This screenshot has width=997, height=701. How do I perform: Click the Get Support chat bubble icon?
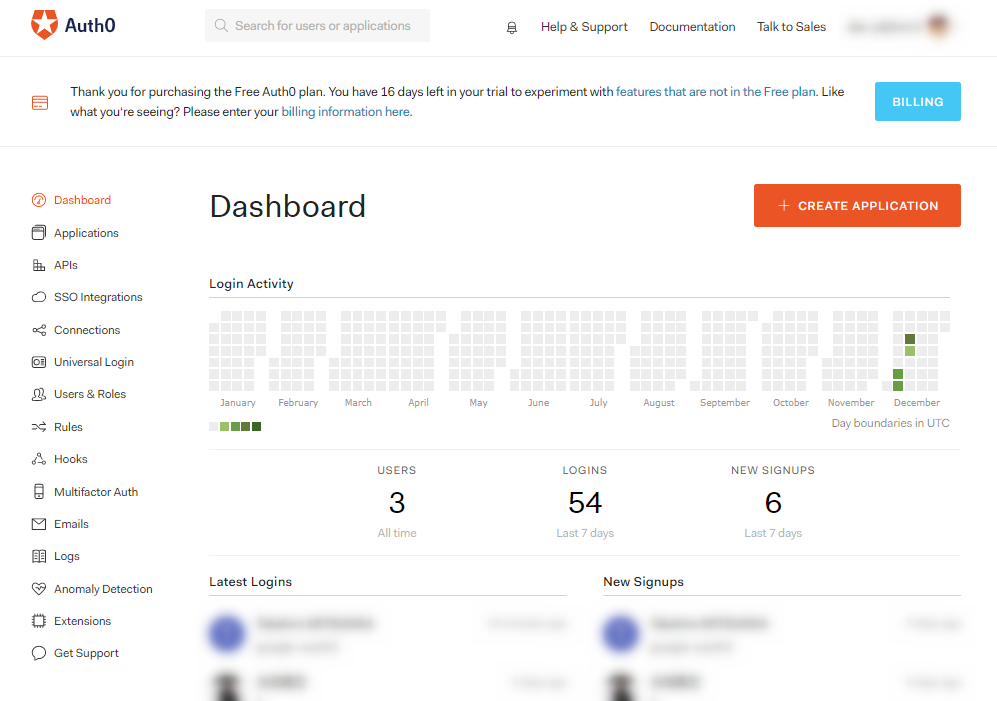[x=39, y=653]
